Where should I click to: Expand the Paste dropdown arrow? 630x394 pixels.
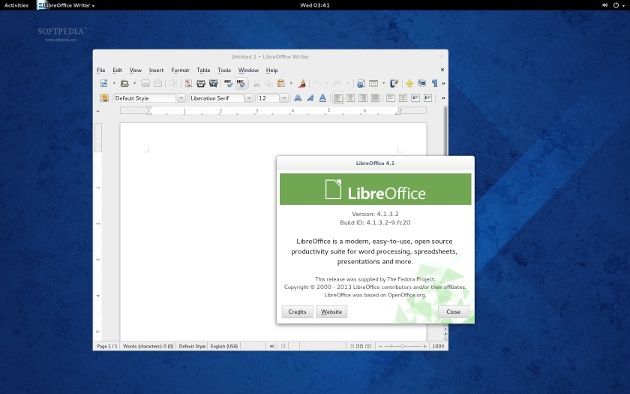(x=291, y=84)
